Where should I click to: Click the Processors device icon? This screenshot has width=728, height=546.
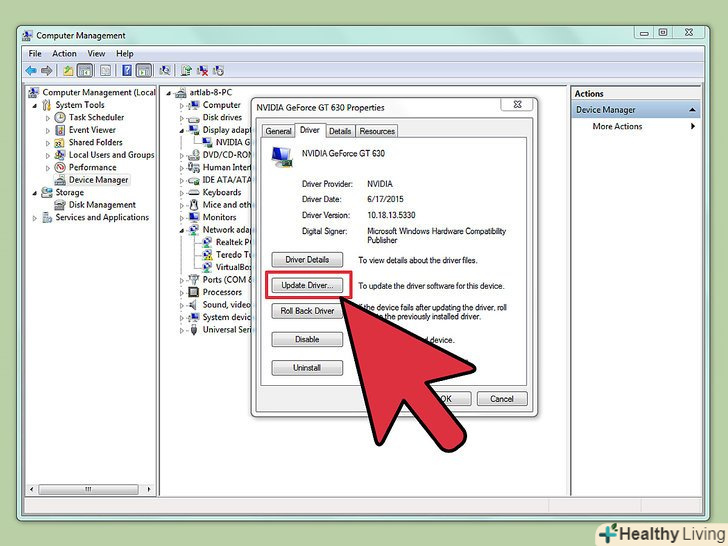click(194, 292)
